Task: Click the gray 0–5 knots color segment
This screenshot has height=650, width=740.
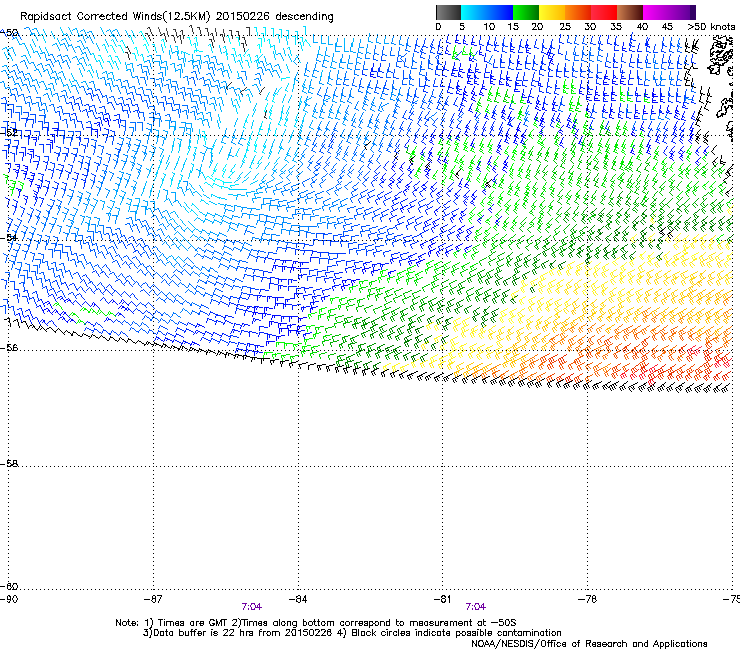Action: (448, 12)
